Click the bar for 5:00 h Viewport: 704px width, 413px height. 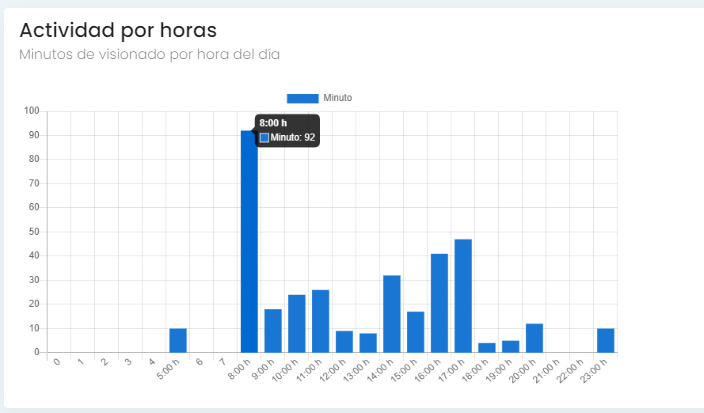click(178, 340)
